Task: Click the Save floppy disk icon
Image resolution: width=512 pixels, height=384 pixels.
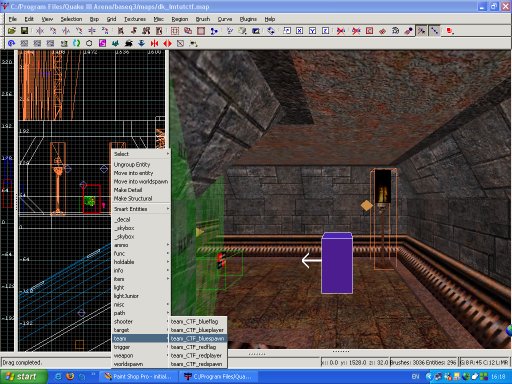Action: (24, 31)
